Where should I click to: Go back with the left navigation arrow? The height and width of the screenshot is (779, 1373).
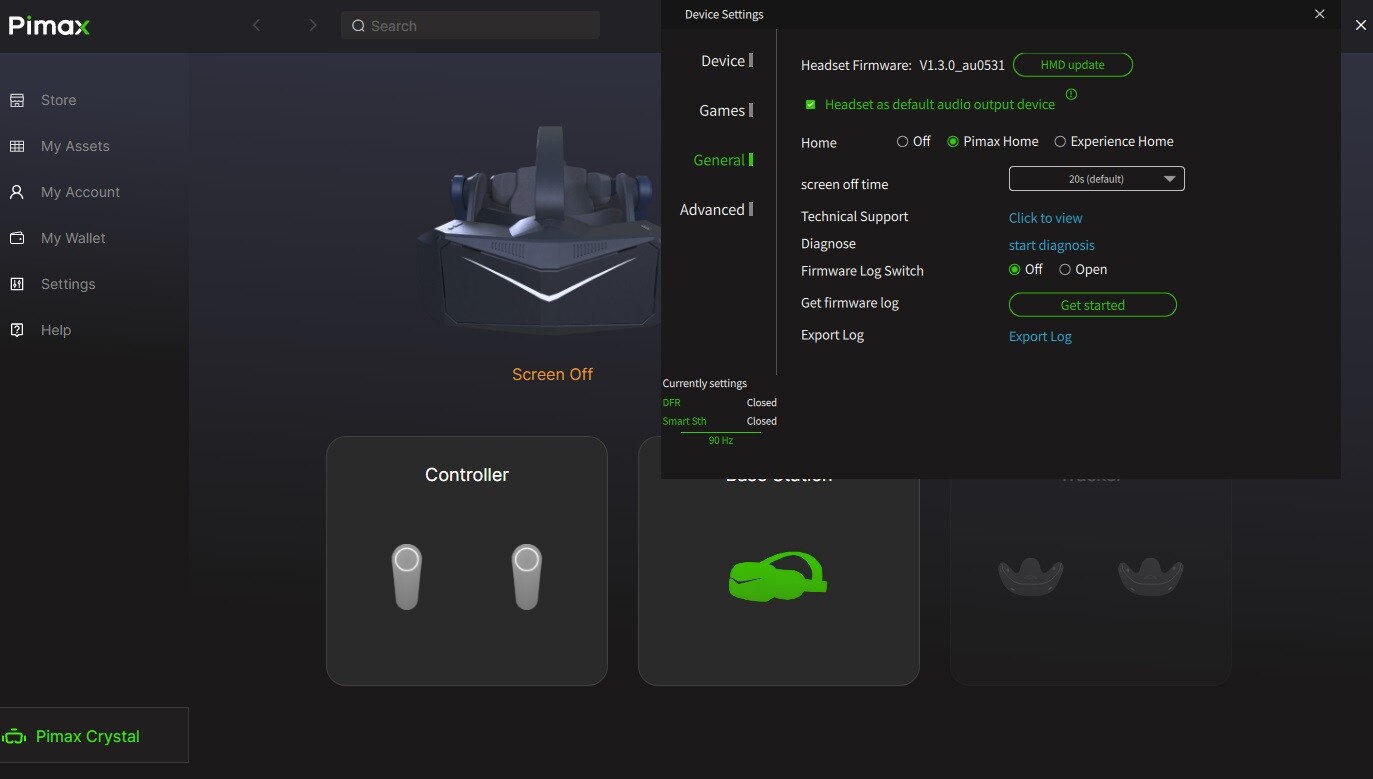257,25
